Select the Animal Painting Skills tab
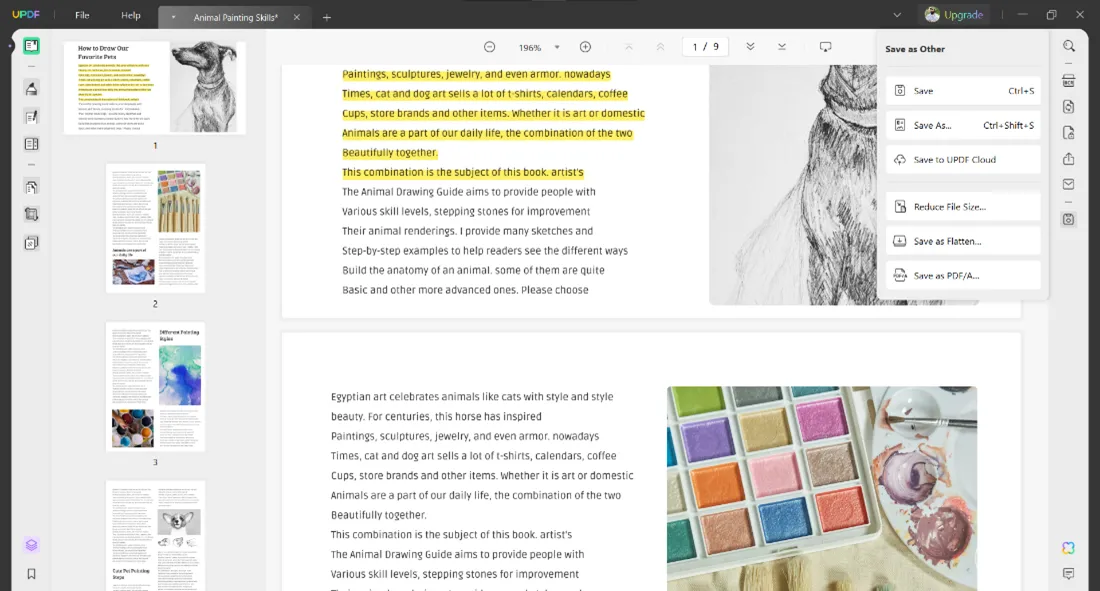 tap(236, 17)
